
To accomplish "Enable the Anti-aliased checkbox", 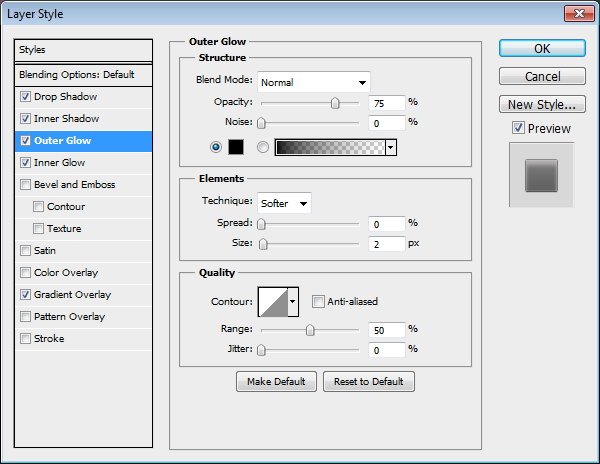I will 318,301.
